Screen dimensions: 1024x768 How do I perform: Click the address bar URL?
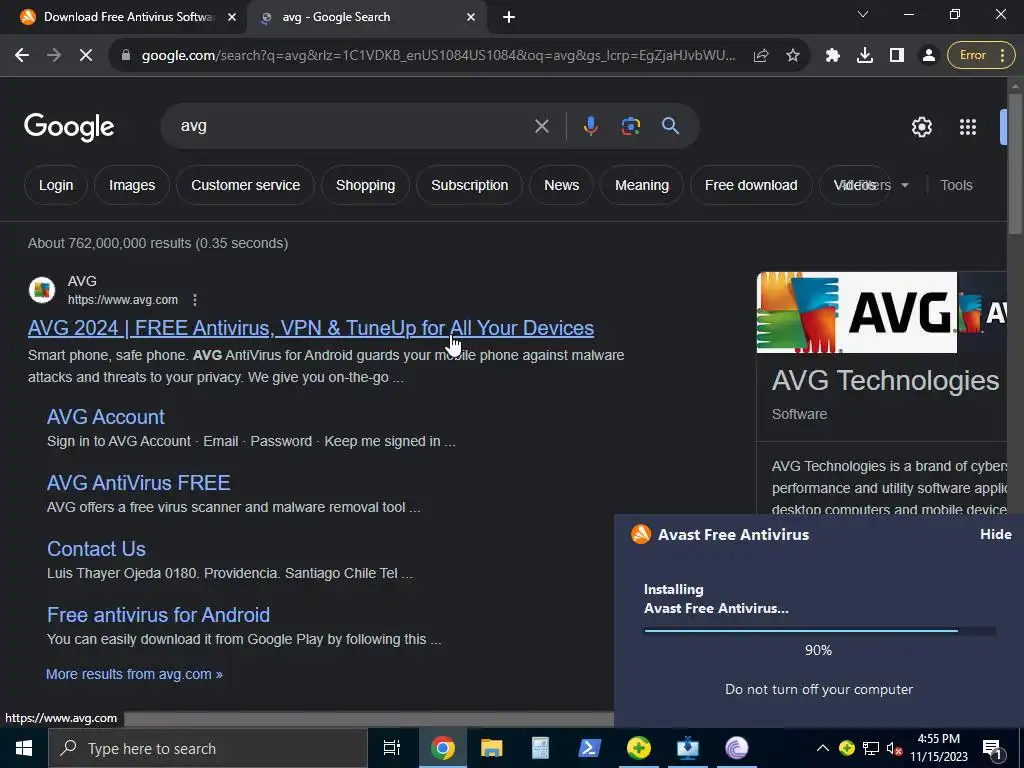438,56
